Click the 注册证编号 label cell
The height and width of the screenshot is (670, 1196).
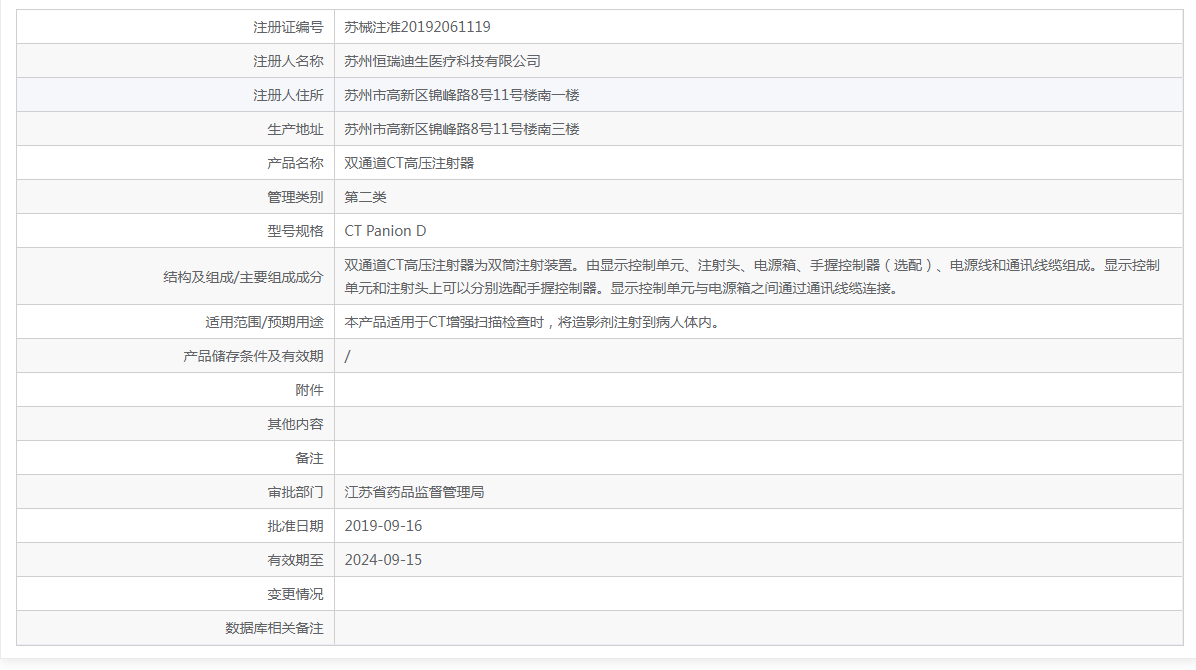(175, 27)
